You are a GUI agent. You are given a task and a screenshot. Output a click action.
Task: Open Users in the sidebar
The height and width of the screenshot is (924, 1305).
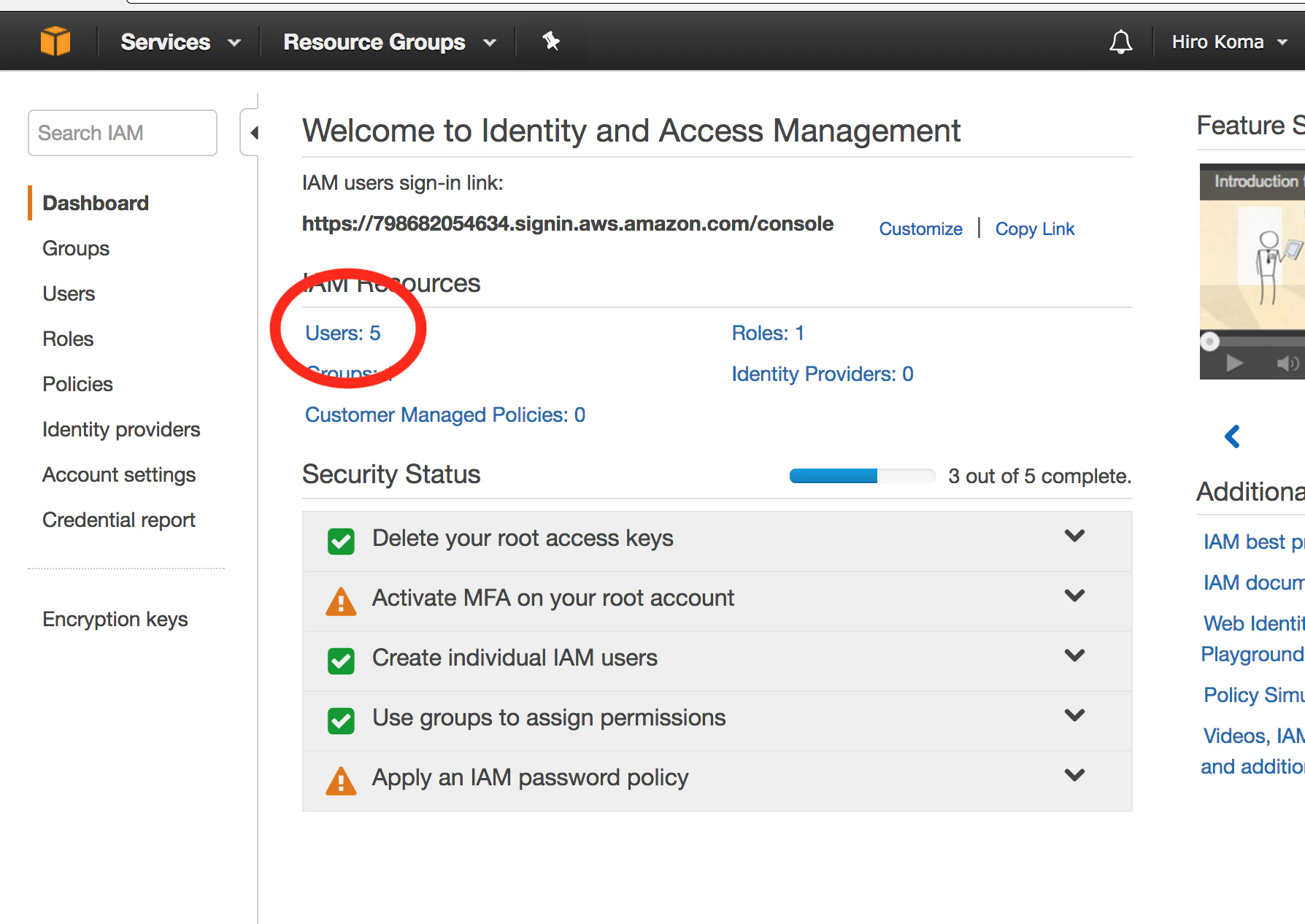(x=69, y=293)
